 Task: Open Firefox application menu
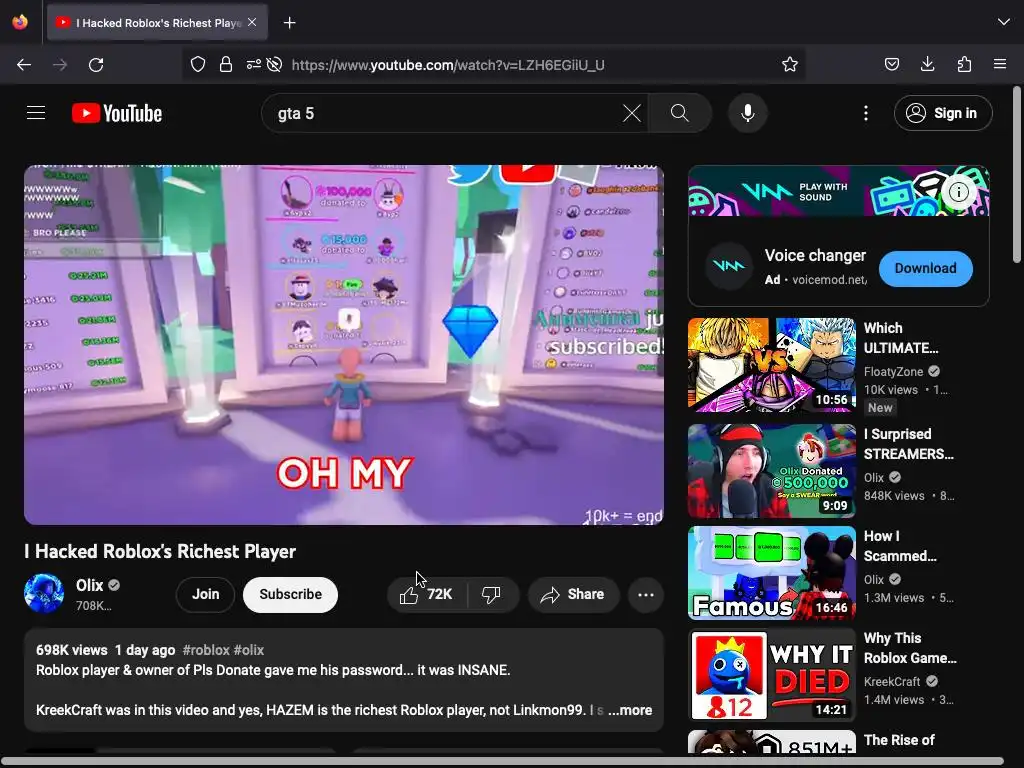[1000, 64]
